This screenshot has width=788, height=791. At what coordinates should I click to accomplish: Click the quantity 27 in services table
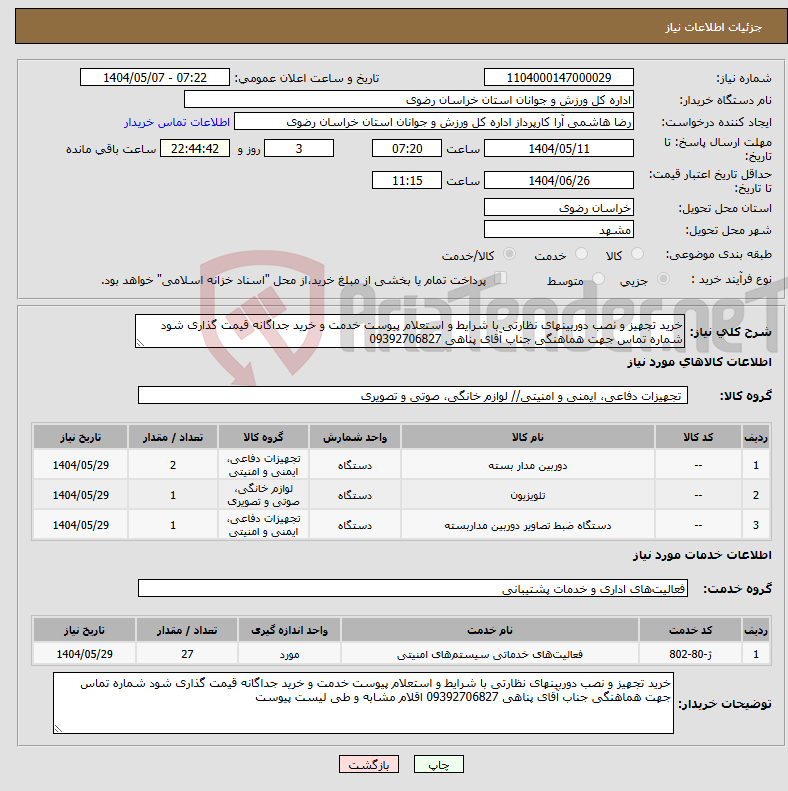click(187, 654)
